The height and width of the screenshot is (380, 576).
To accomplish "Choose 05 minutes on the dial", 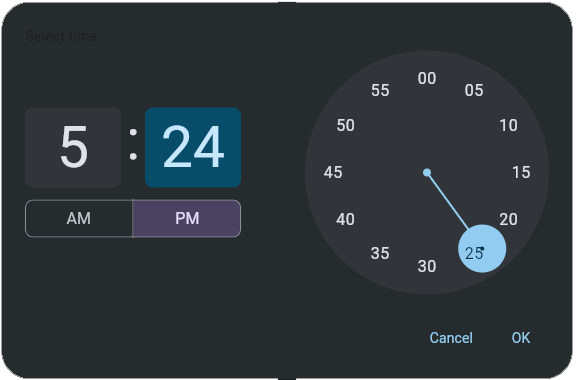I will [474, 90].
